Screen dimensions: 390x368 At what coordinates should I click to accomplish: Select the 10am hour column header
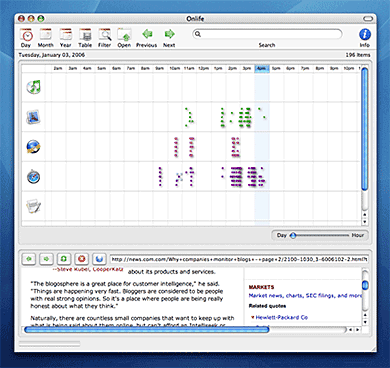pyautogui.click(x=175, y=68)
